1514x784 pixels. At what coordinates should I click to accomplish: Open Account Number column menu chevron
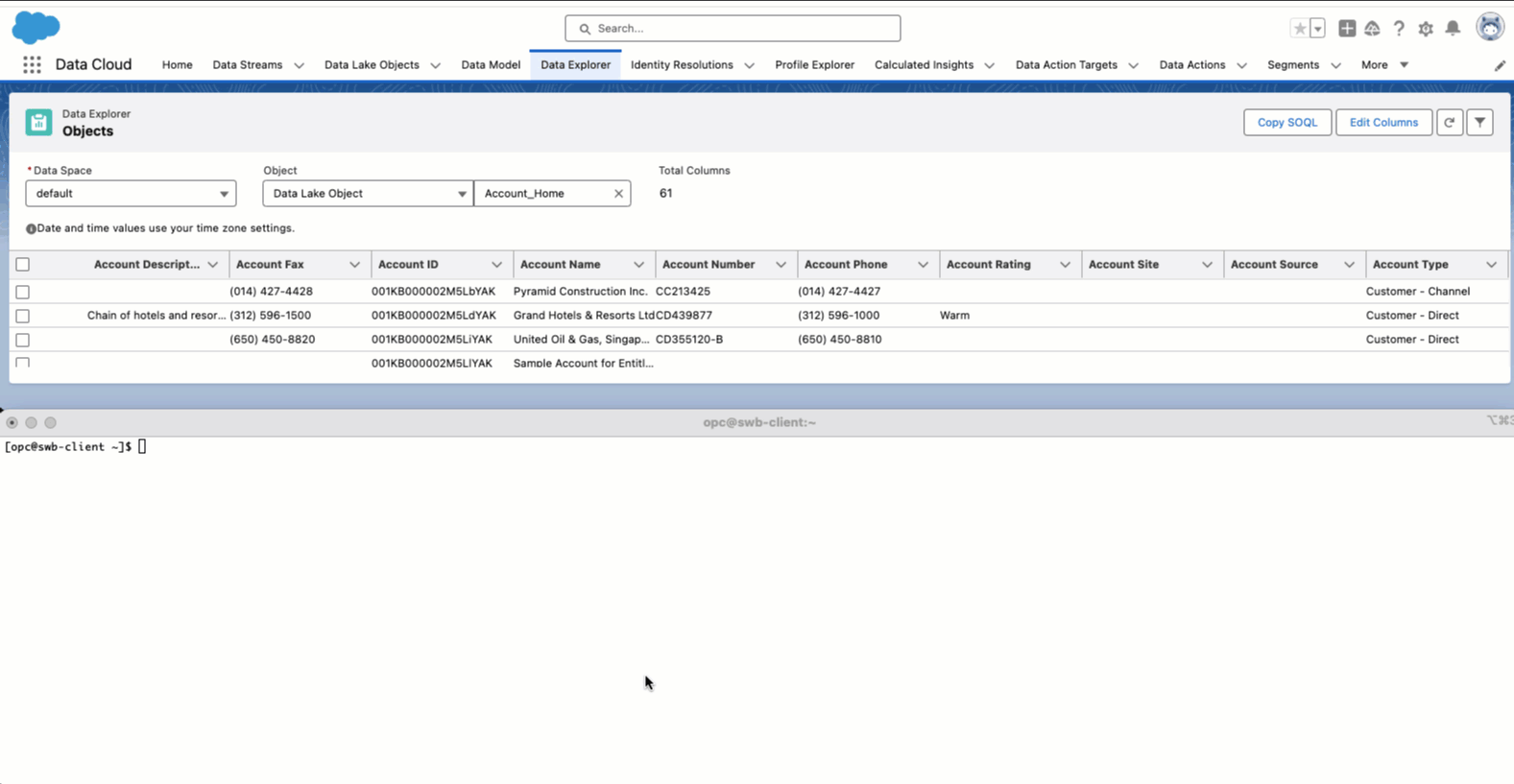[x=781, y=265]
